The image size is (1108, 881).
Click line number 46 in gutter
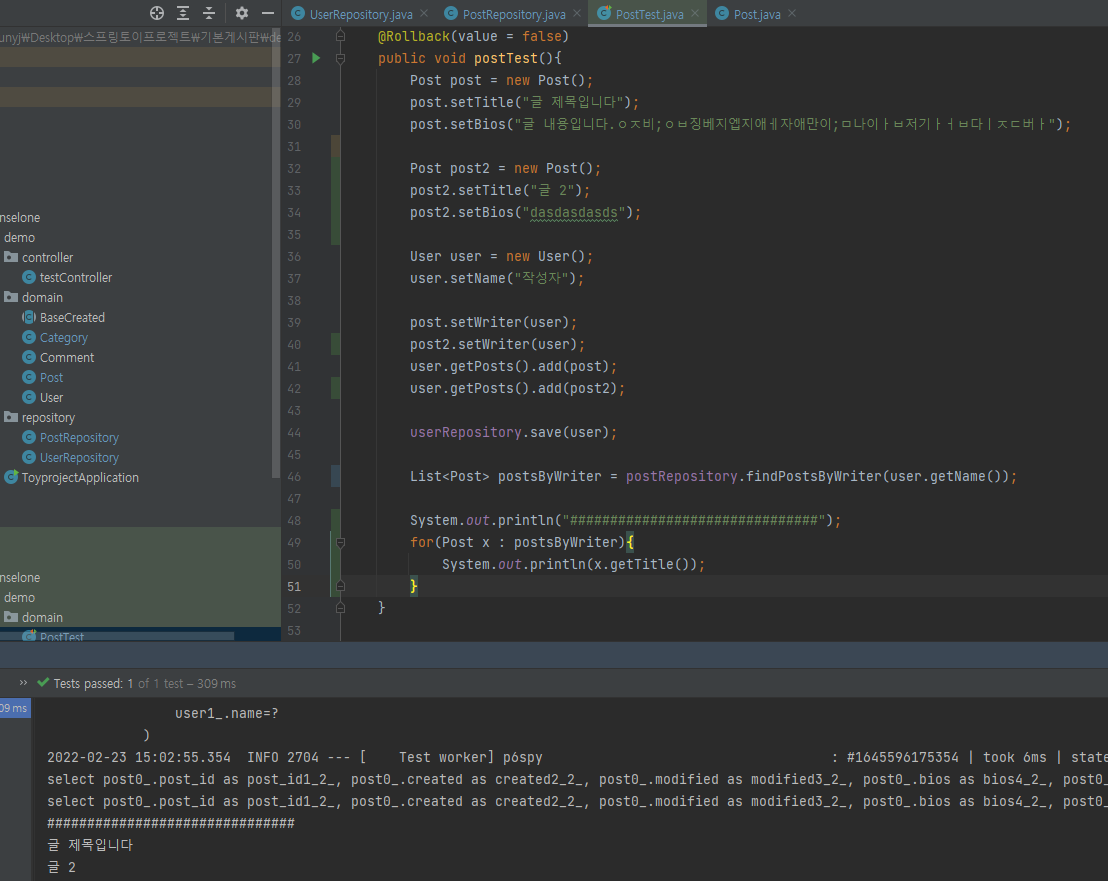[x=294, y=477]
